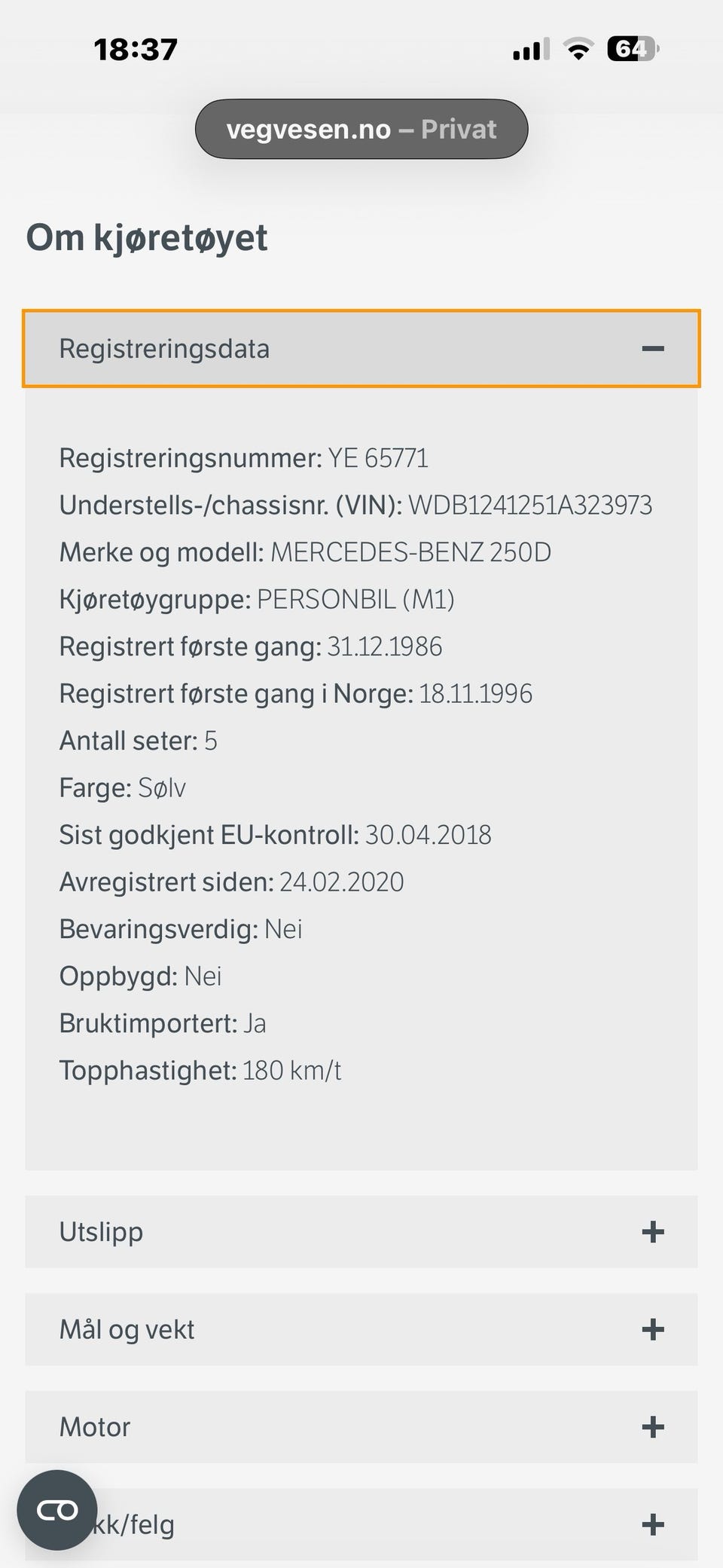The image size is (723, 1568).
Task: Tap the MERCEDES-BENZ 250D model text
Action: point(410,552)
